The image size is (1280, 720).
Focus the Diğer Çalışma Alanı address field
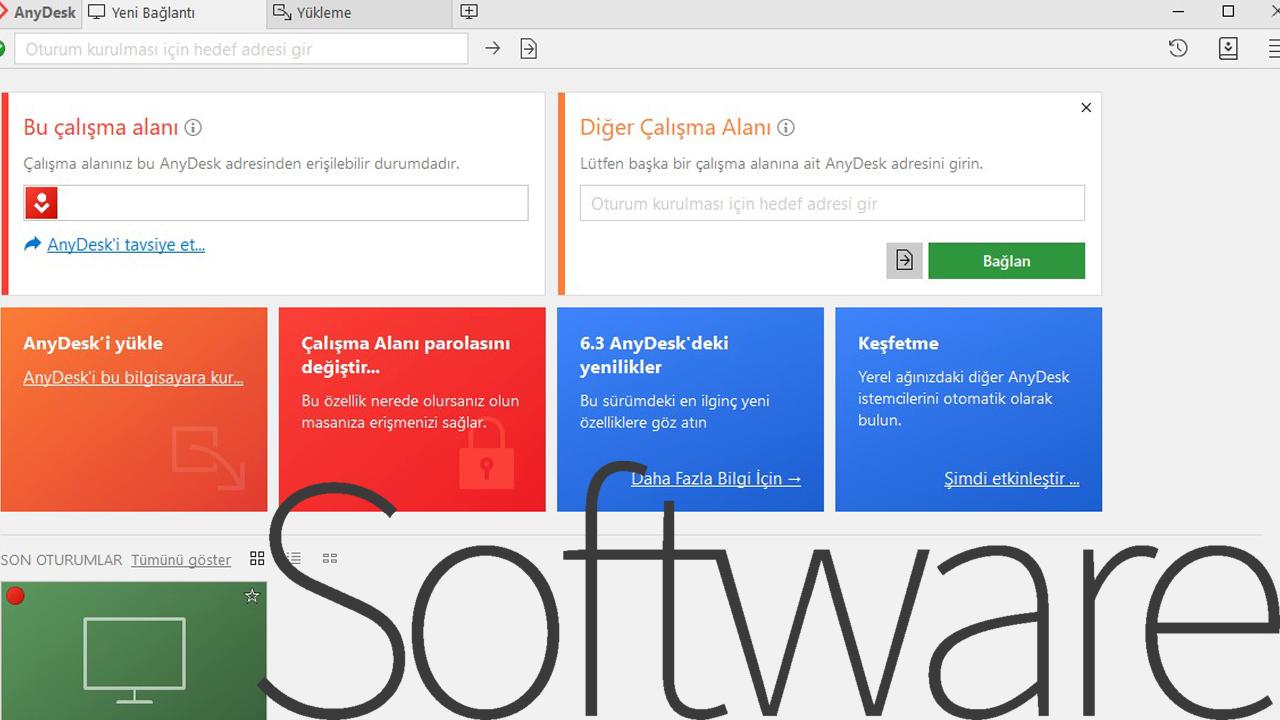[x=832, y=203]
